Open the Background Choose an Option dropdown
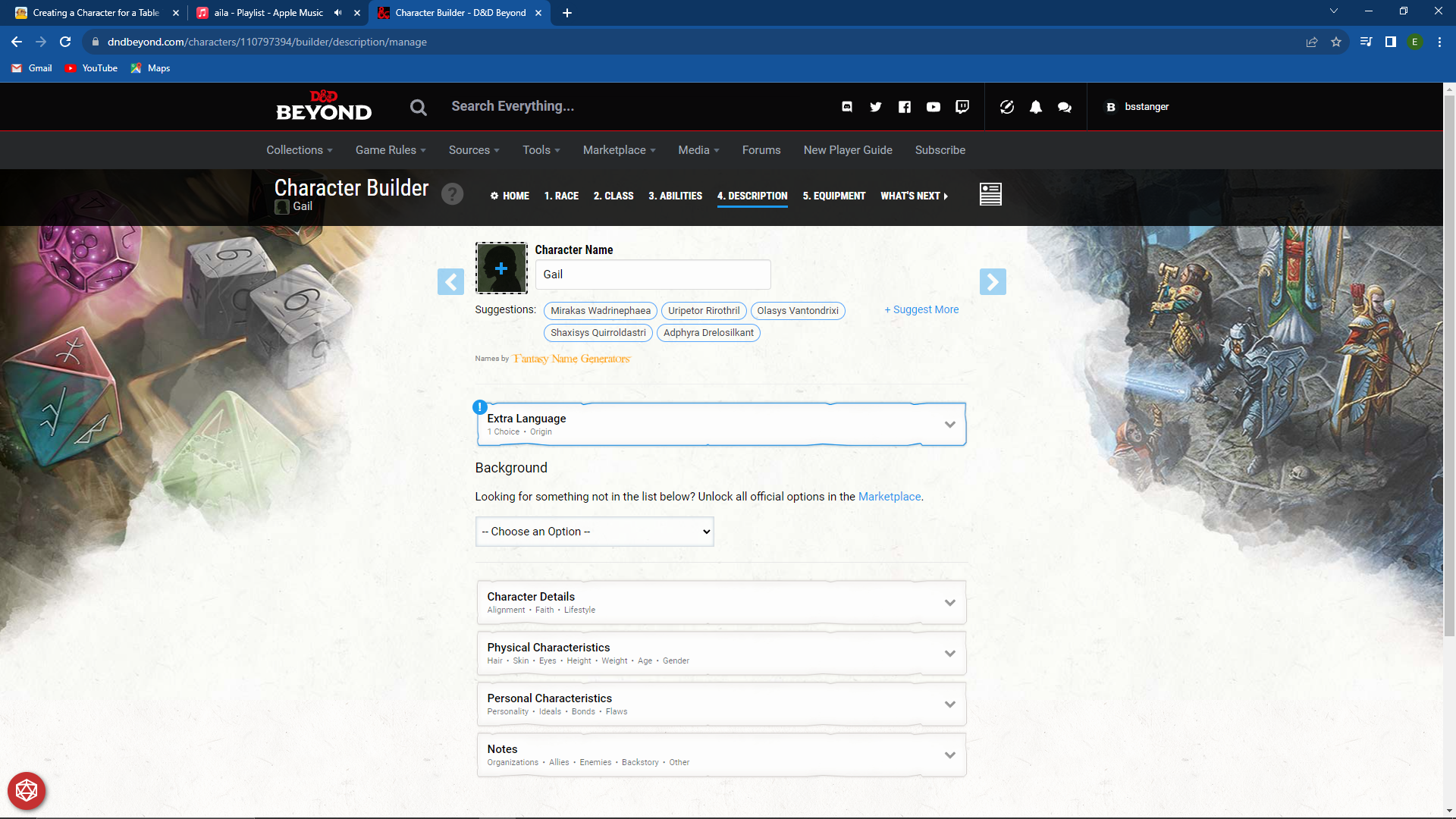This screenshot has width=1456, height=819. 595,532
